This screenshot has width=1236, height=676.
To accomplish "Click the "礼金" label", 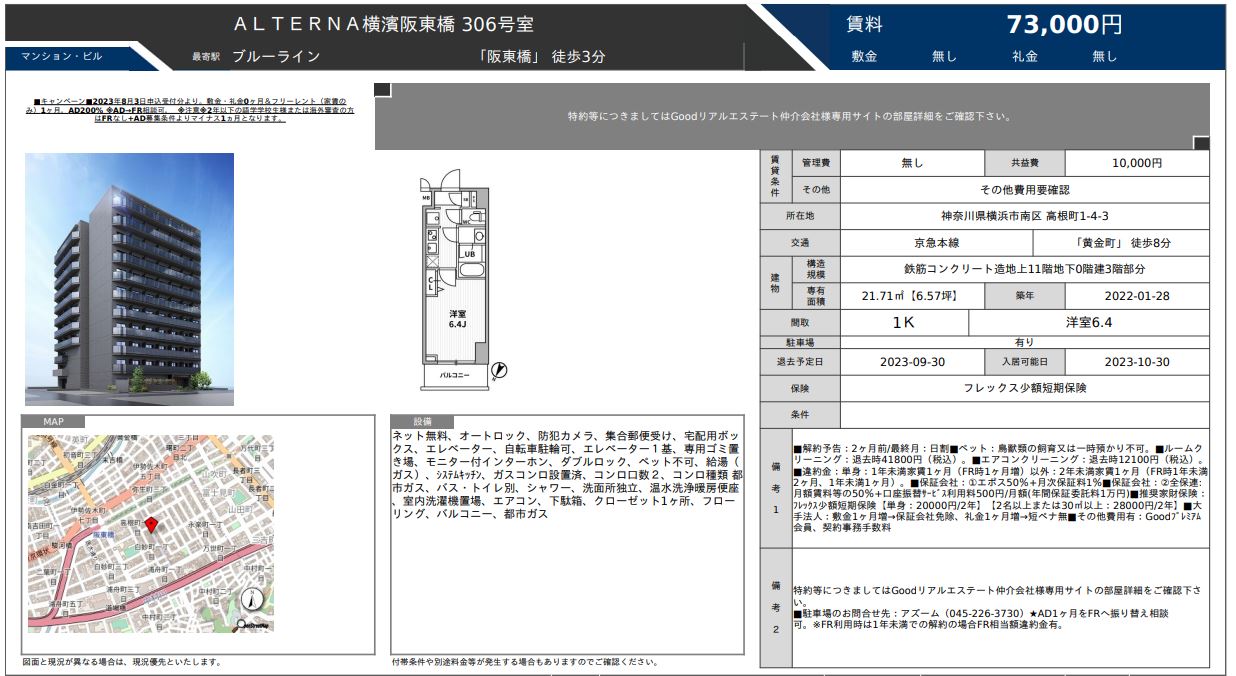I will 1024,57.
